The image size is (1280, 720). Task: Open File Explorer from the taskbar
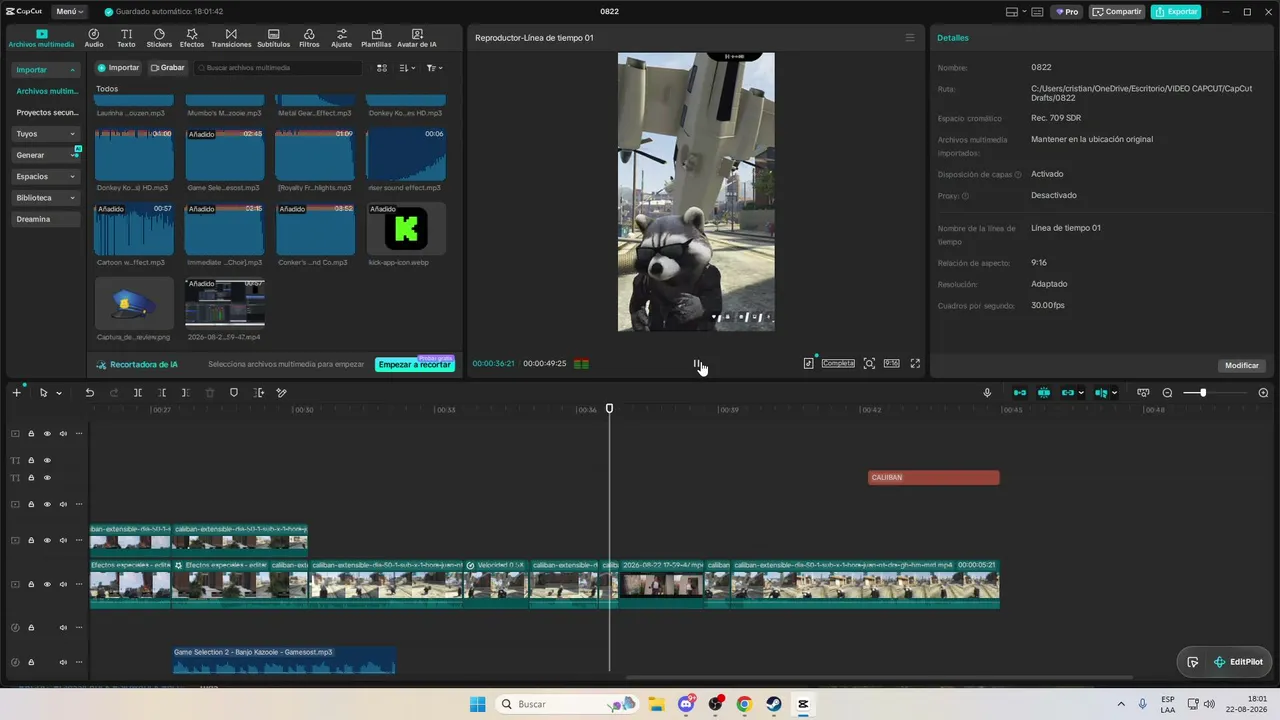click(x=657, y=704)
